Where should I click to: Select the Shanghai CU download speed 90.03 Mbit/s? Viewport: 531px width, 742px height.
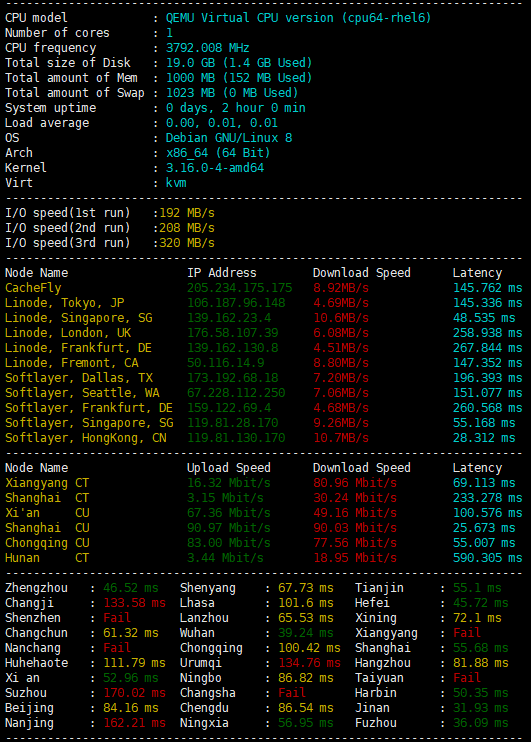(355, 528)
